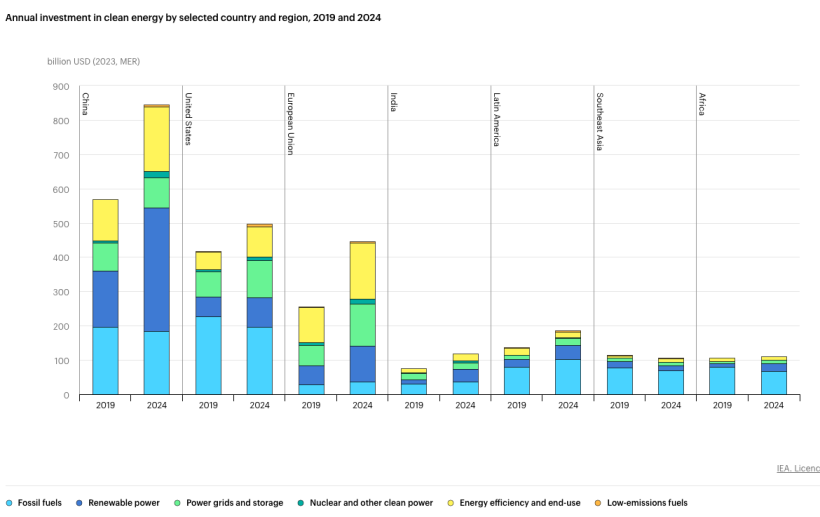Click the Low-emissions fuels orange legend dot
Viewport: 820px width, 517px height.
coord(598,503)
